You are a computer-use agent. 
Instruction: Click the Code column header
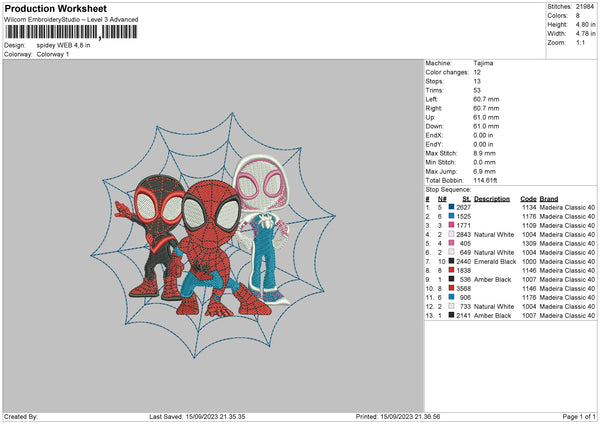pos(528,198)
